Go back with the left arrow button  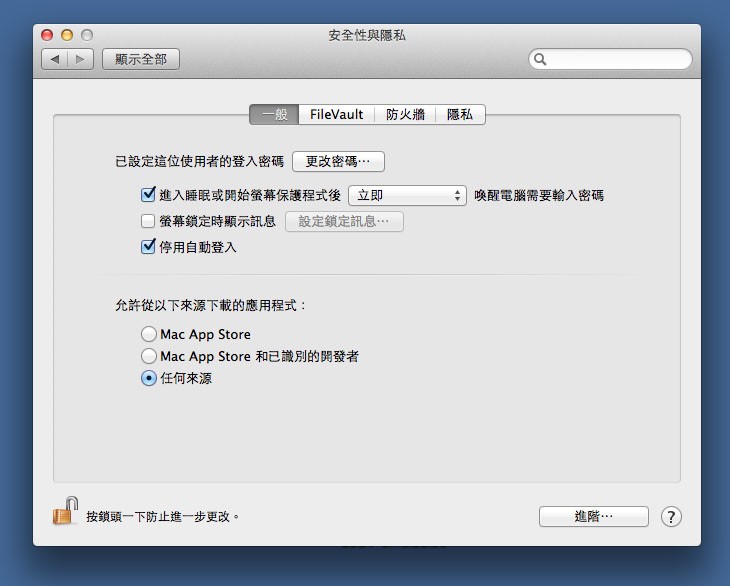click(55, 59)
